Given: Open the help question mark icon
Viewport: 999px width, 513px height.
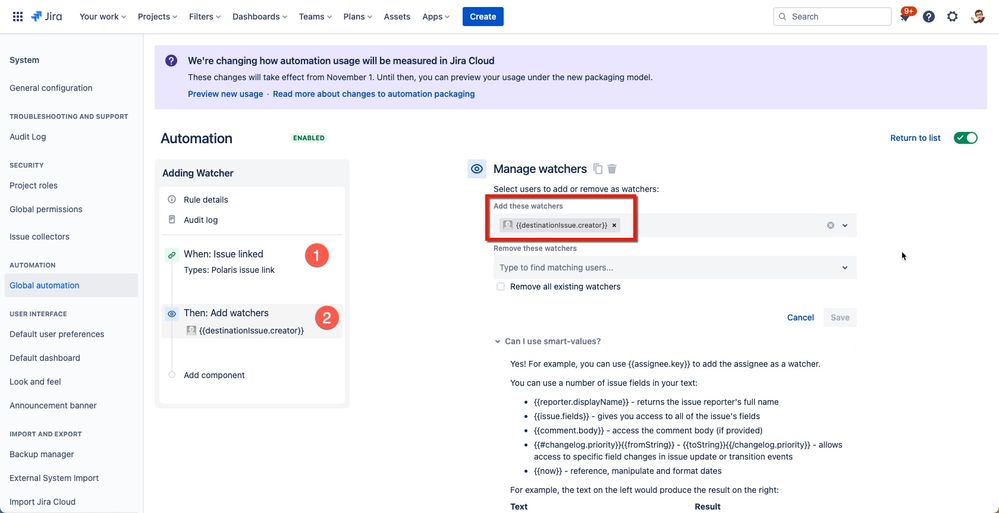Looking at the screenshot, I should [x=929, y=17].
